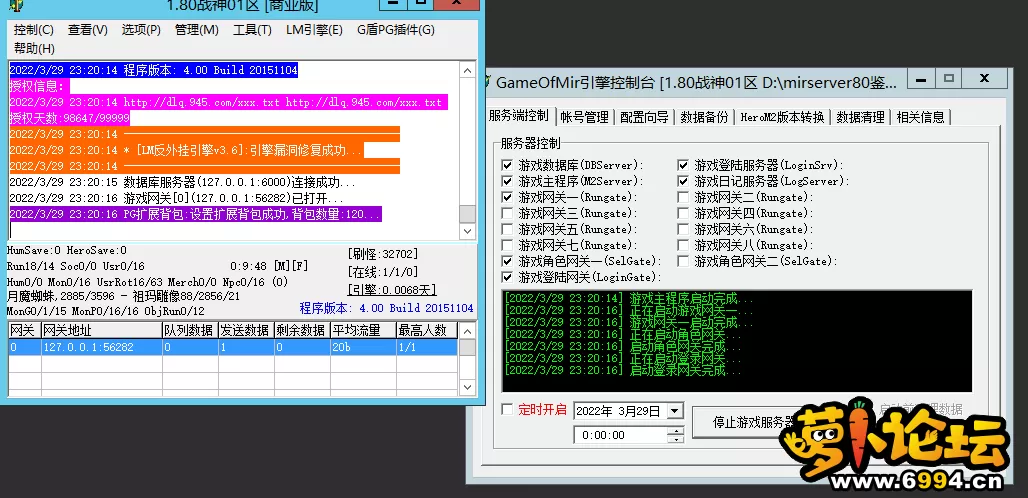Click the 剩余数据 column header
Image resolution: width=1028 pixels, height=498 pixels.
pos(302,330)
